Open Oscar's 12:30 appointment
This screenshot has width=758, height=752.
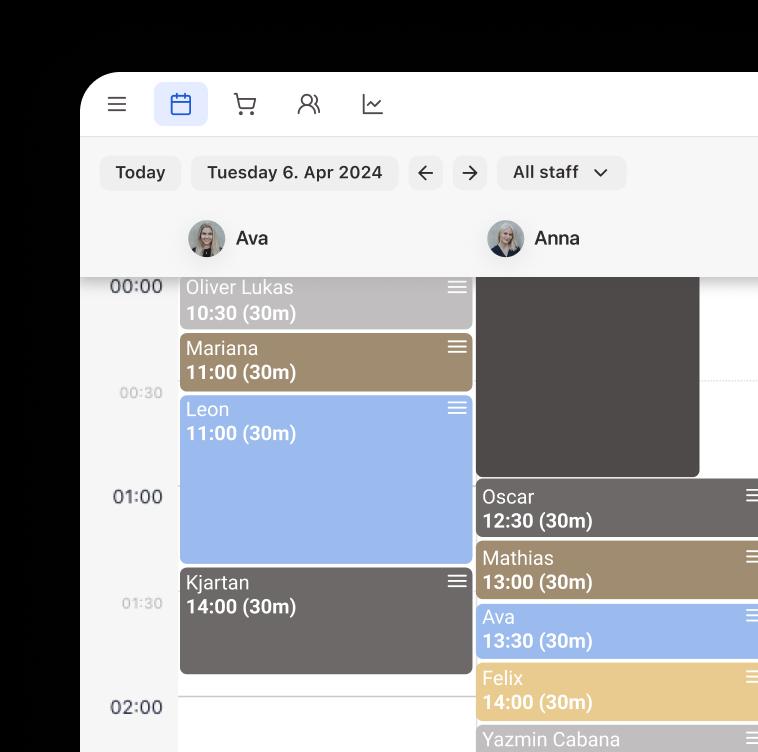click(x=600, y=509)
